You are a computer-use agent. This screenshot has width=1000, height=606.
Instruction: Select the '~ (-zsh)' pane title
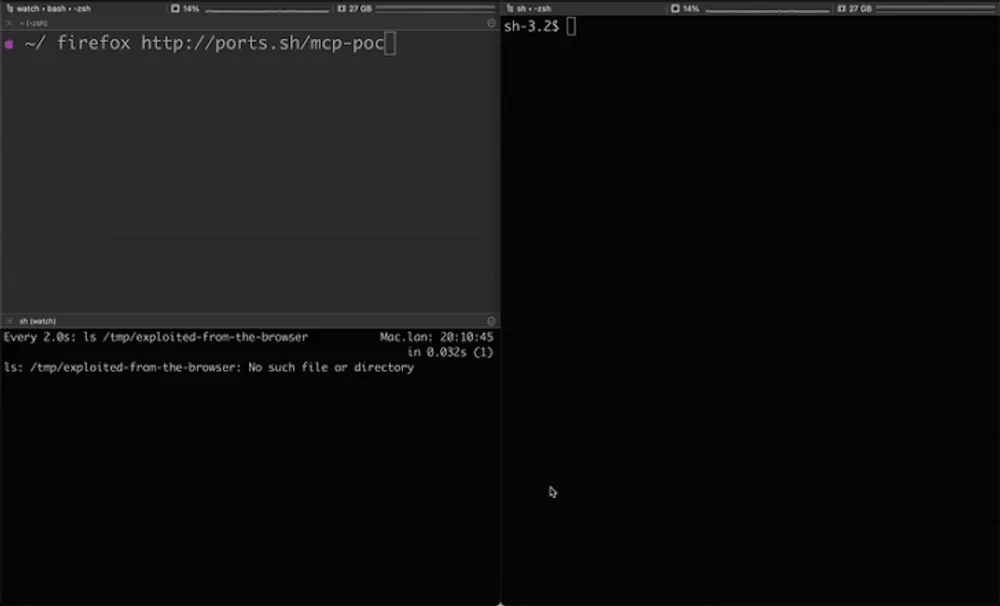click(x=34, y=22)
